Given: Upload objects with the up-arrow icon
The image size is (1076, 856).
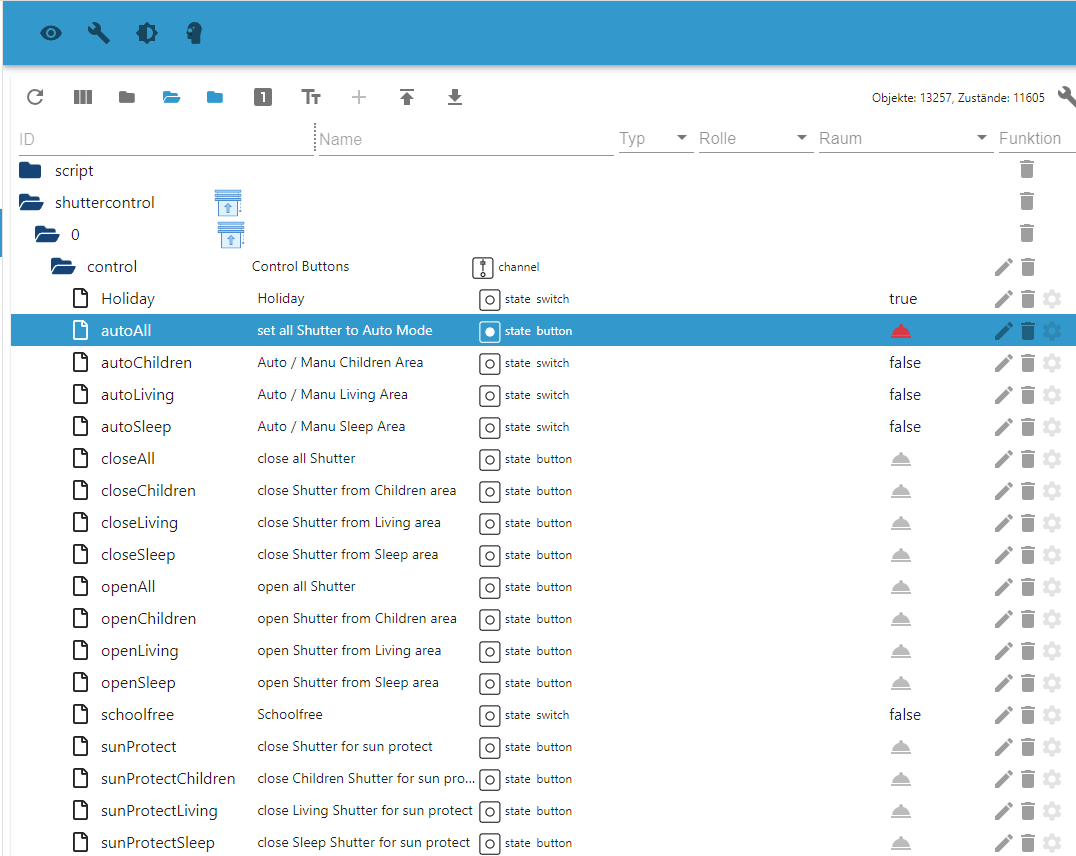Looking at the screenshot, I should point(407,97).
